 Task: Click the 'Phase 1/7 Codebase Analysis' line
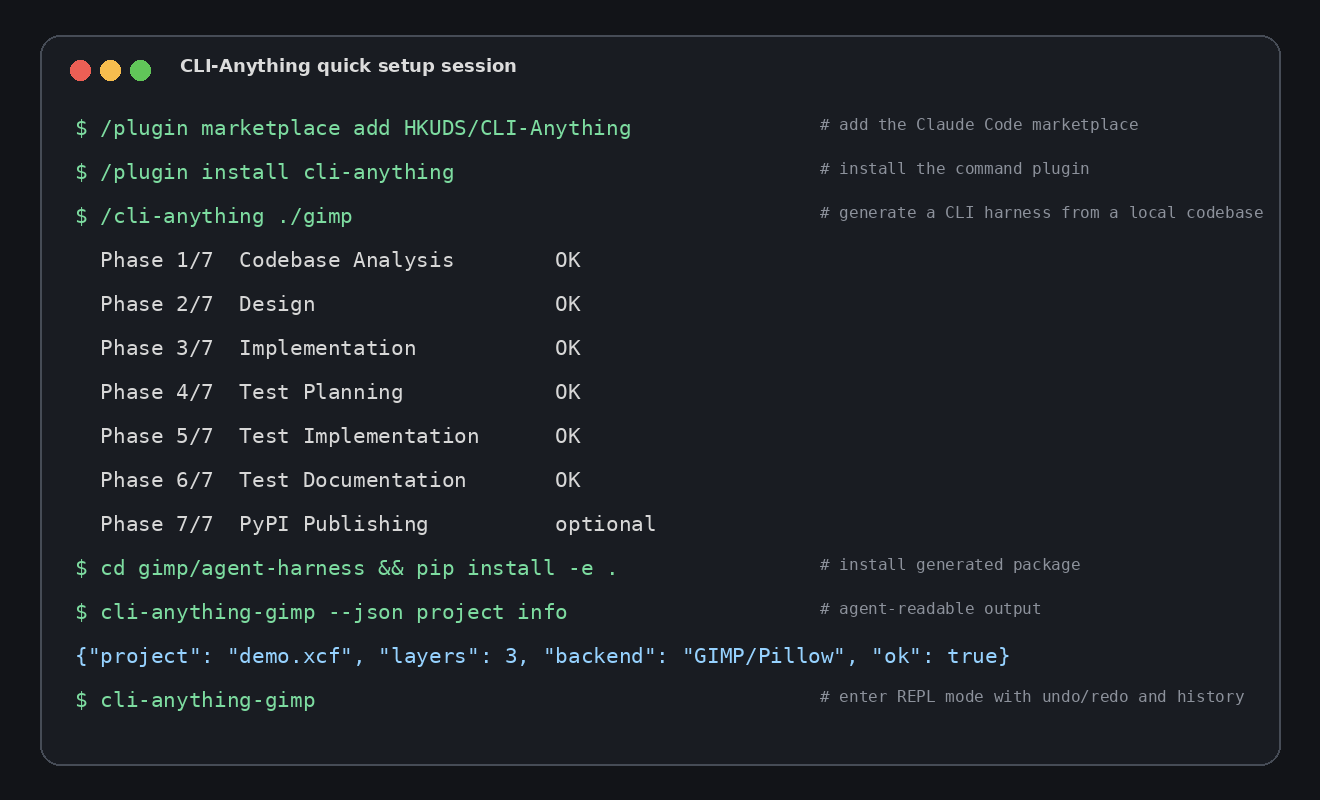pos(277,260)
